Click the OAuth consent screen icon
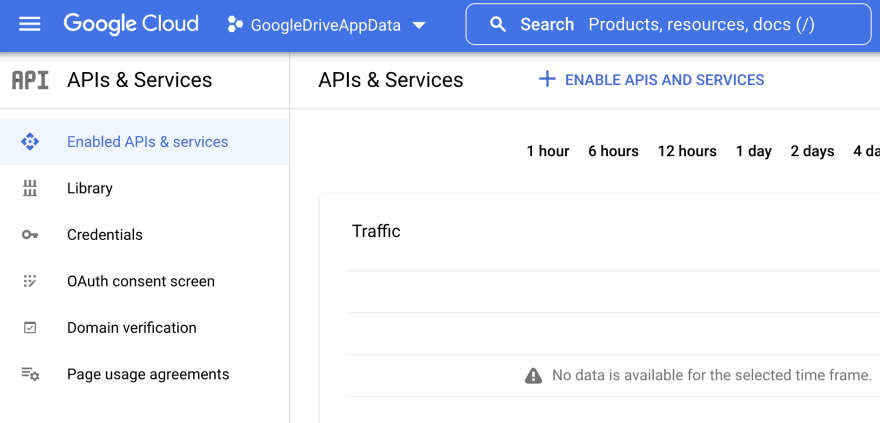This screenshot has height=423, width=880. click(x=30, y=281)
